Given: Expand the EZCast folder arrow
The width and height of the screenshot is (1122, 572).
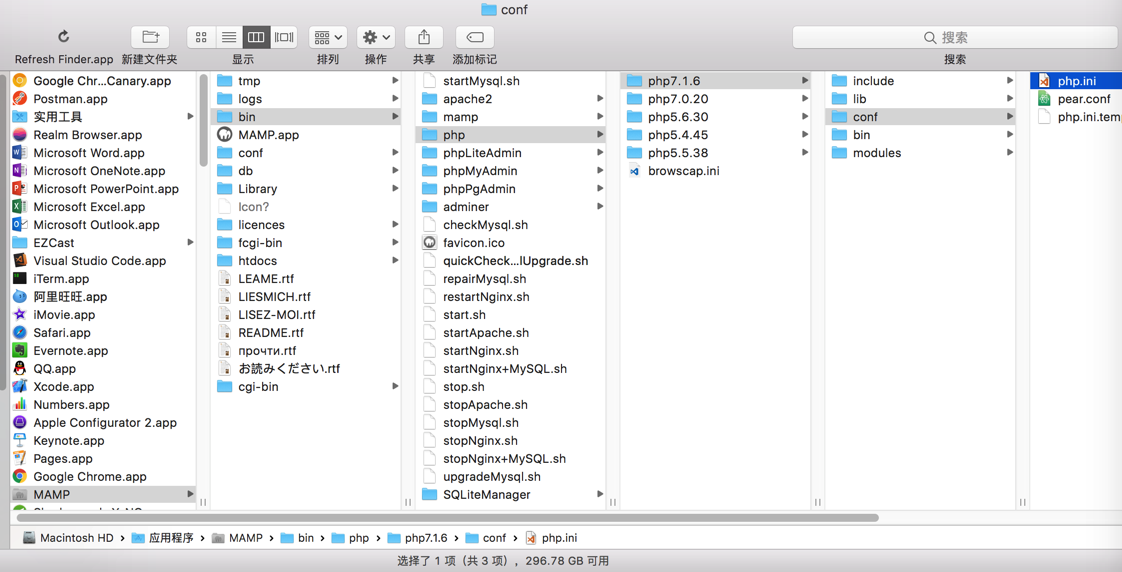Looking at the screenshot, I should point(190,243).
